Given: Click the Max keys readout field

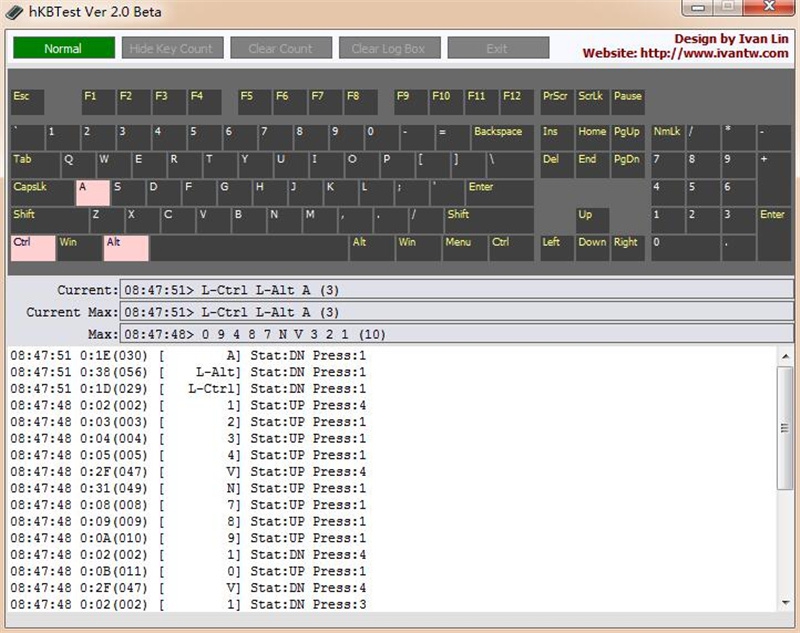Looking at the screenshot, I should click(456, 334).
